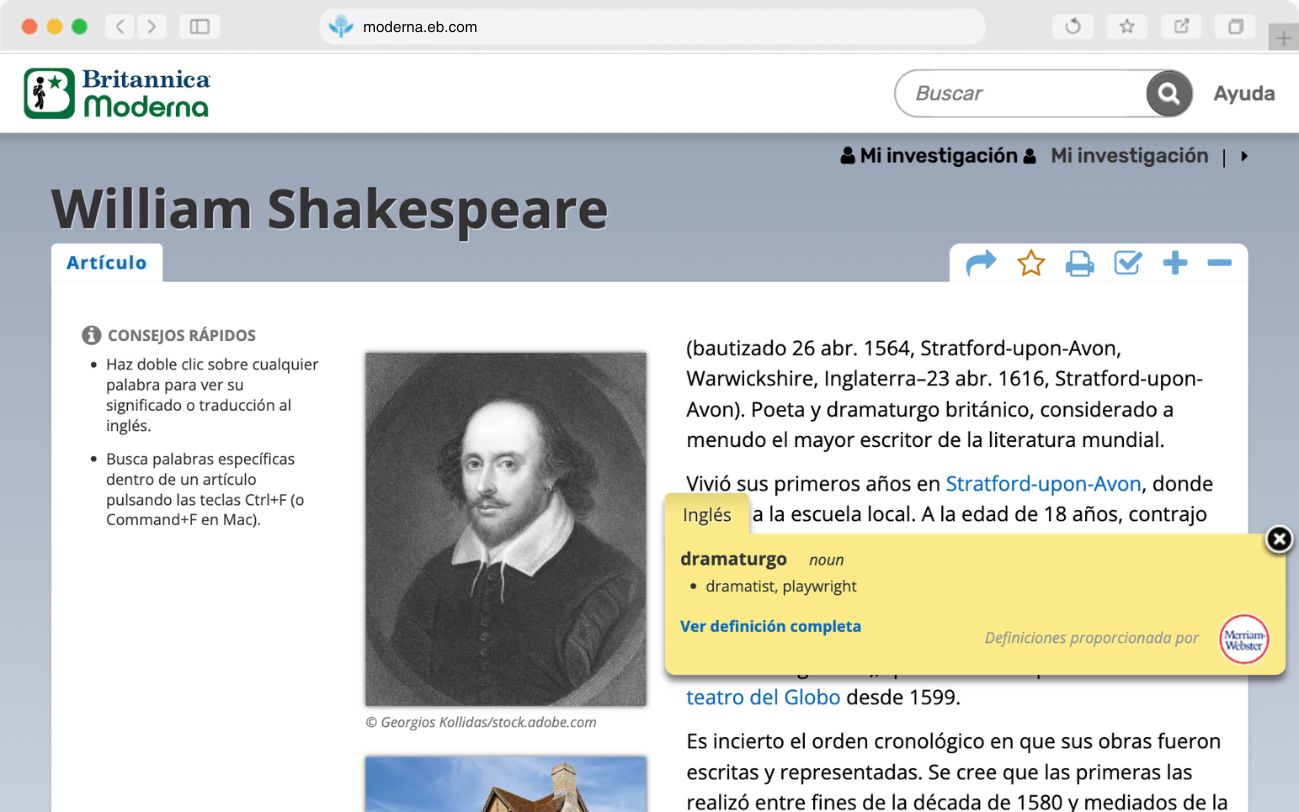
Task: Click the 'noun' label in popup
Action: [x=826, y=560]
